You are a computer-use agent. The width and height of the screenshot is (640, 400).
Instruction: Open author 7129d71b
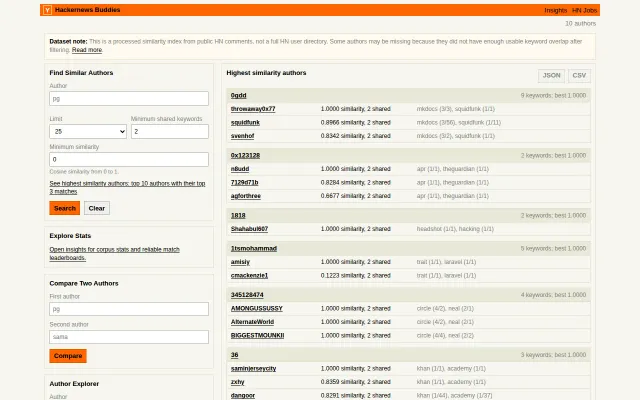point(244,182)
